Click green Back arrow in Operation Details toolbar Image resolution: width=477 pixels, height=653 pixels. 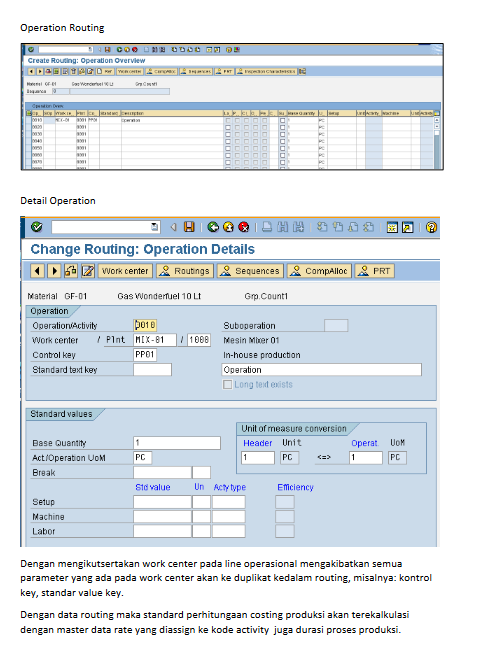pos(213,227)
